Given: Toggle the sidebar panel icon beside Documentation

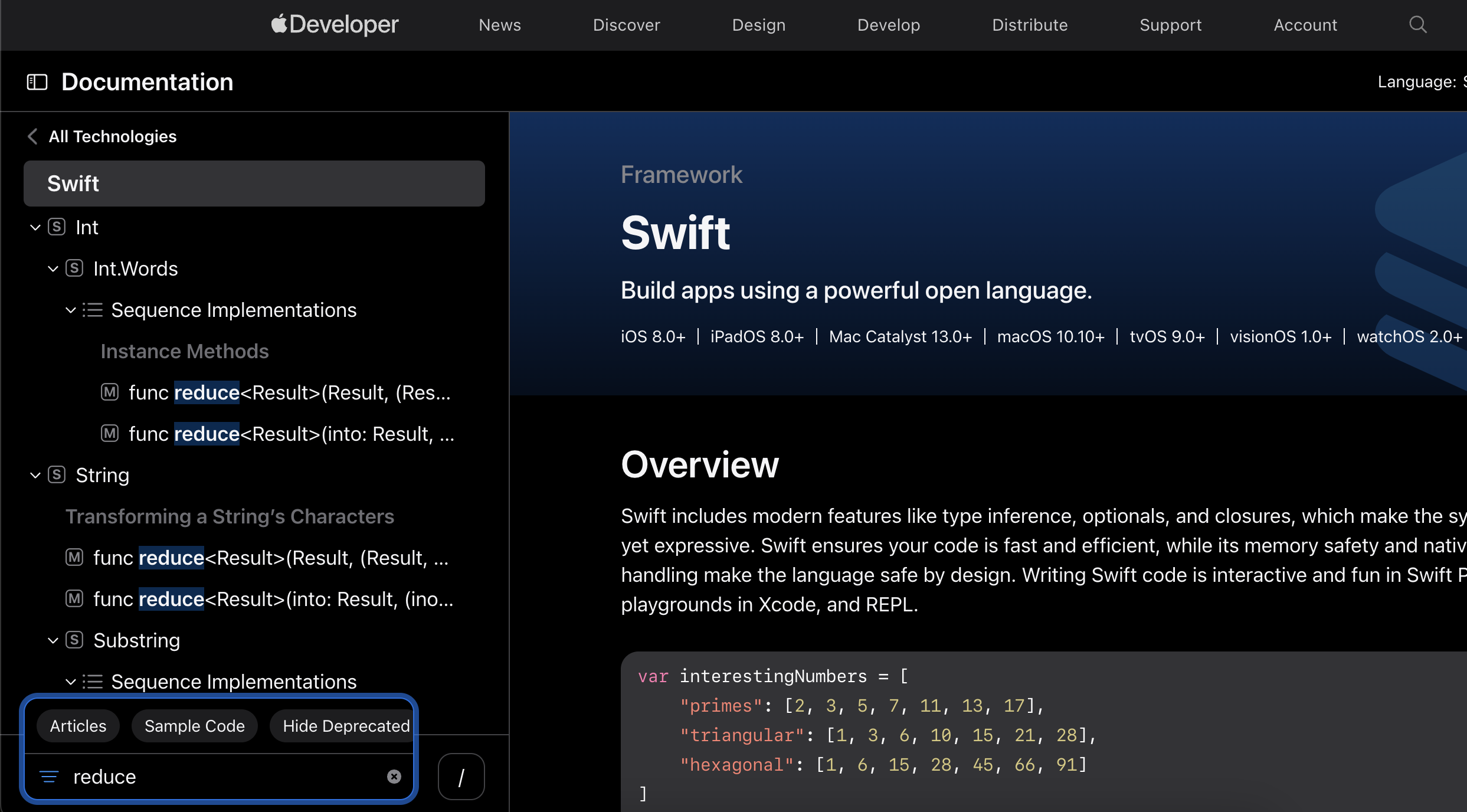Looking at the screenshot, I should pyautogui.click(x=37, y=82).
